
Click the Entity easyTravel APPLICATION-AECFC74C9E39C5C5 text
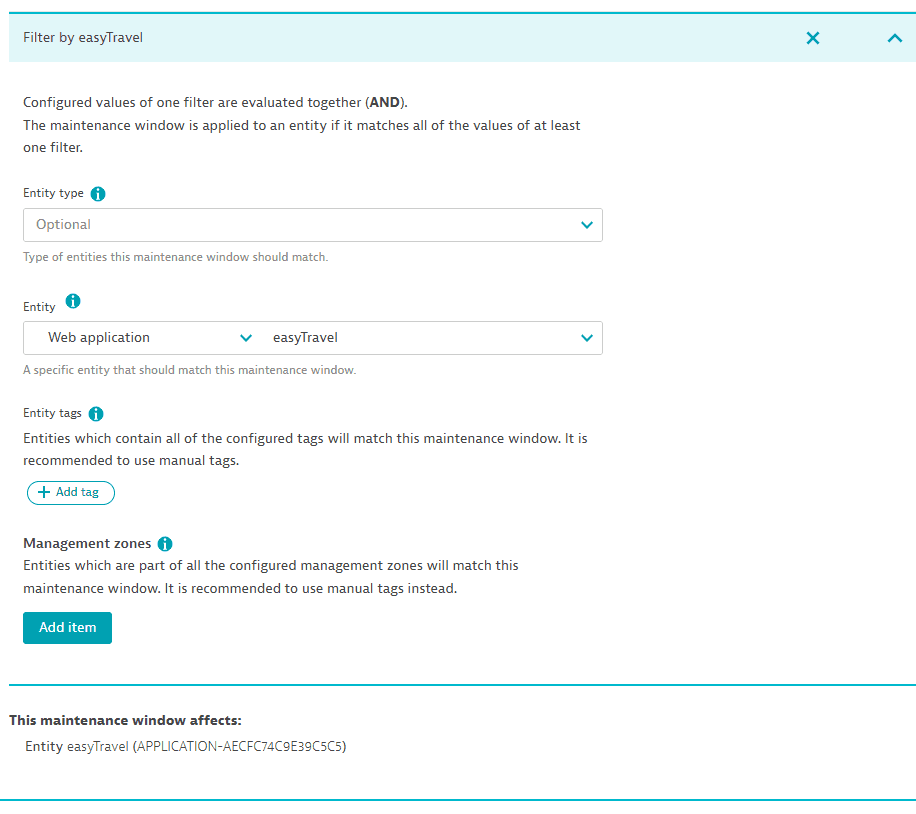click(x=186, y=746)
